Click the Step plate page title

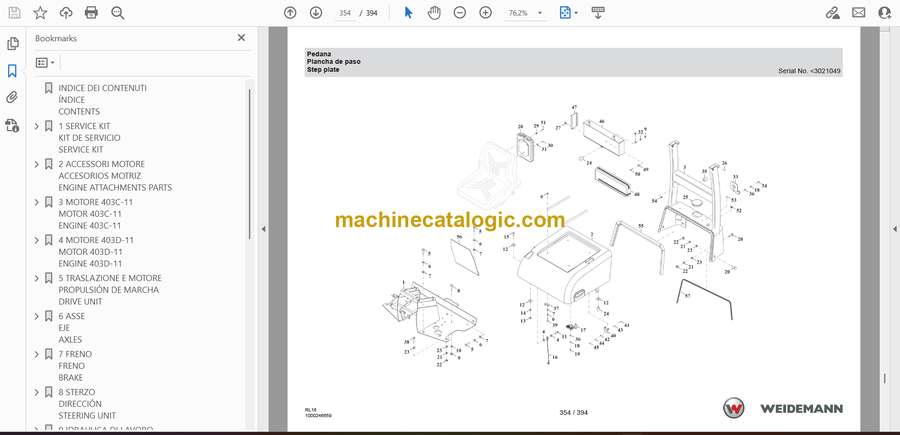tap(323, 69)
